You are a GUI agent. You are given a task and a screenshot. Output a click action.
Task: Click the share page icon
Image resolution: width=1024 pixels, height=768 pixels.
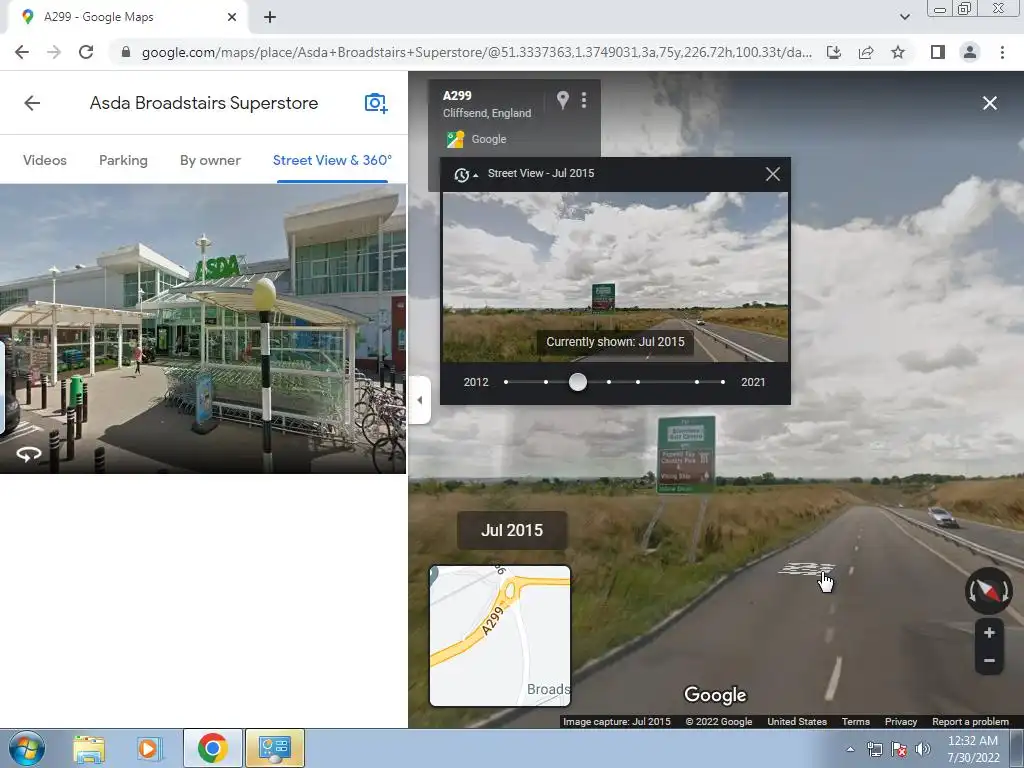click(x=866, y=52)
